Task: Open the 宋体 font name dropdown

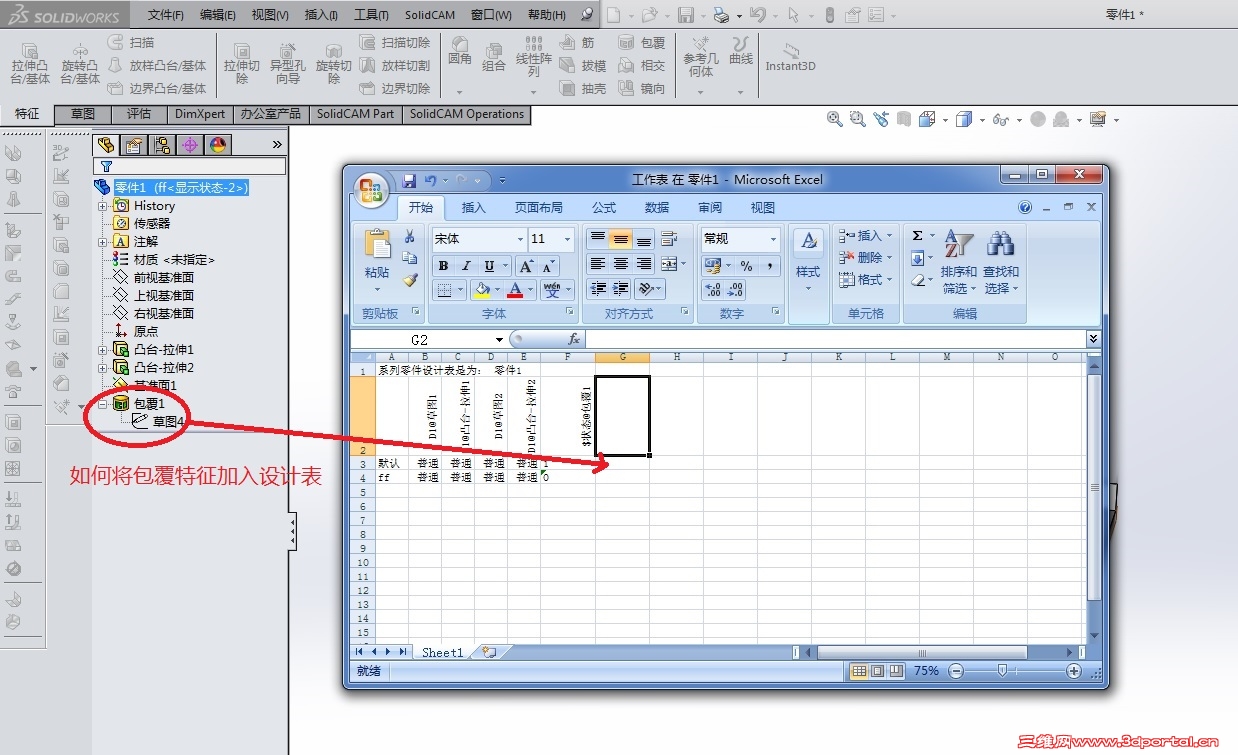Action: (x=520, y=240)
